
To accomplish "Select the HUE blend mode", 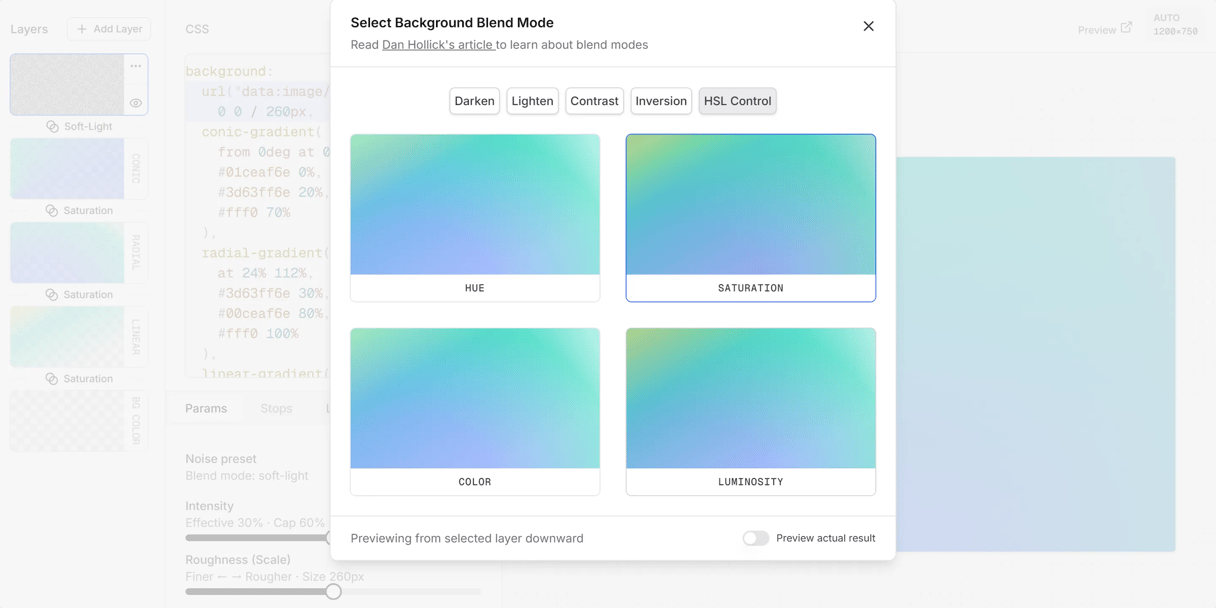I will coord(474,218).
